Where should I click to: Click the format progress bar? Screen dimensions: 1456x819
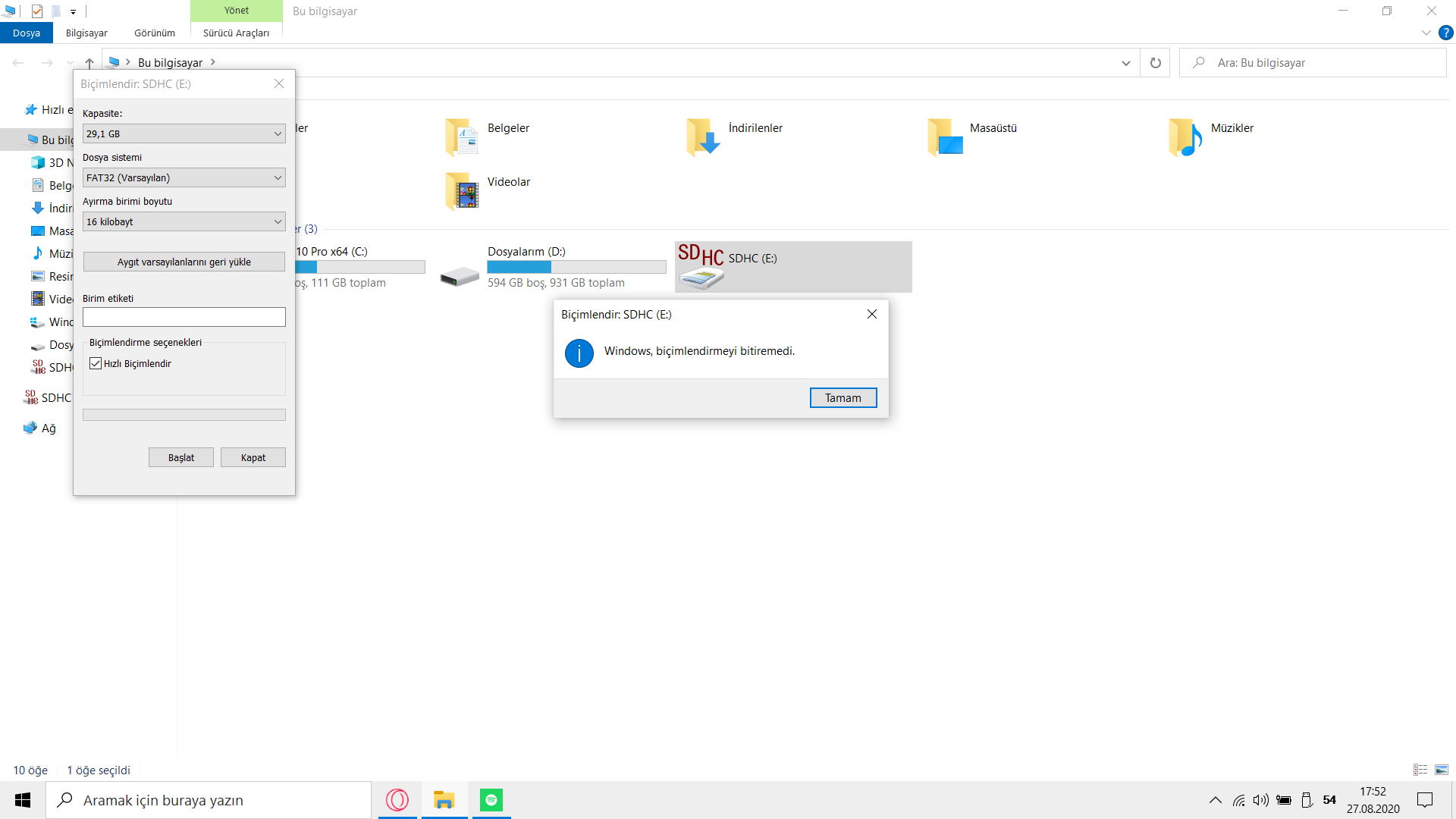(184, 415)
